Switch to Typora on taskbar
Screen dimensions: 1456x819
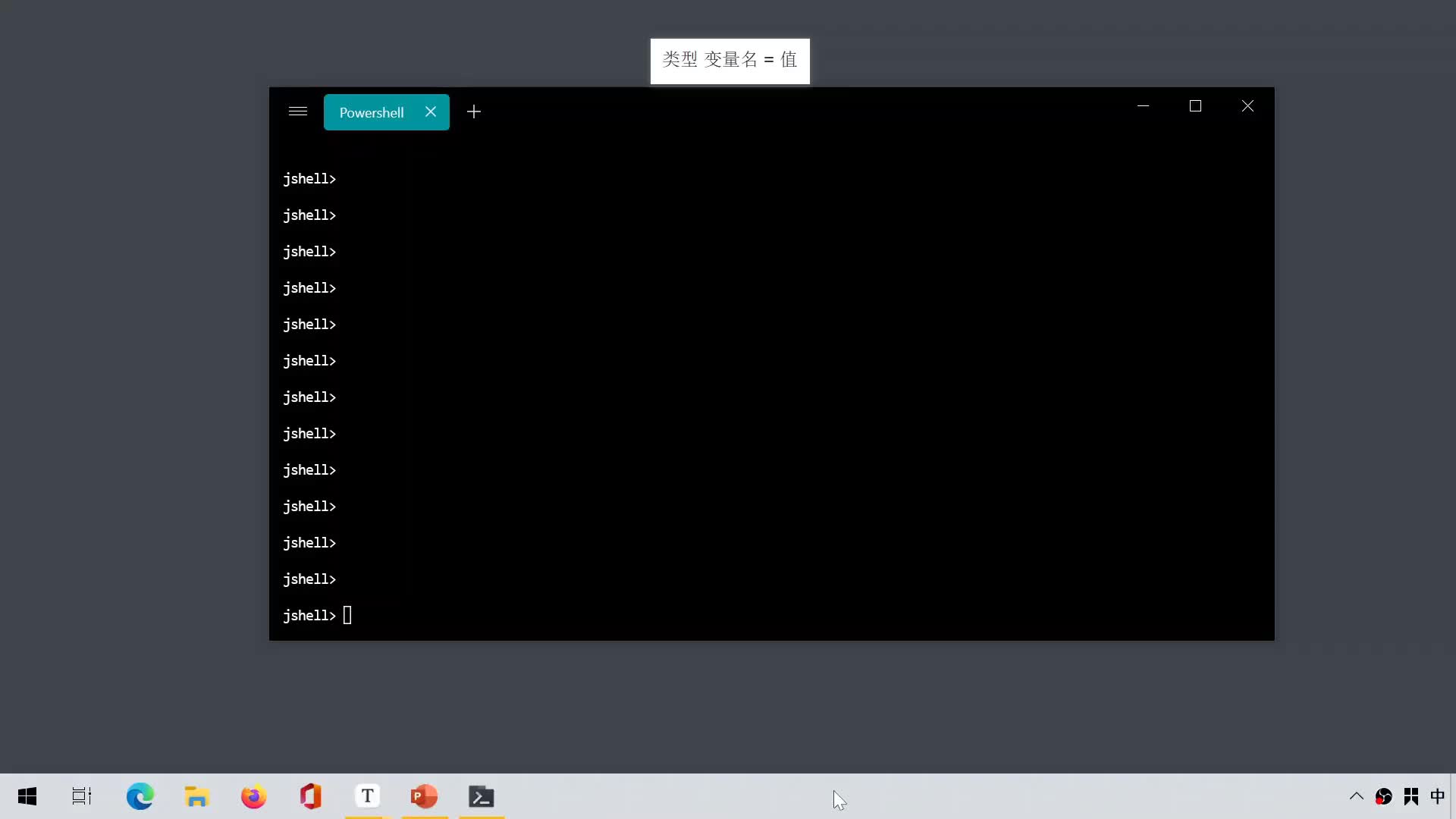367,796
